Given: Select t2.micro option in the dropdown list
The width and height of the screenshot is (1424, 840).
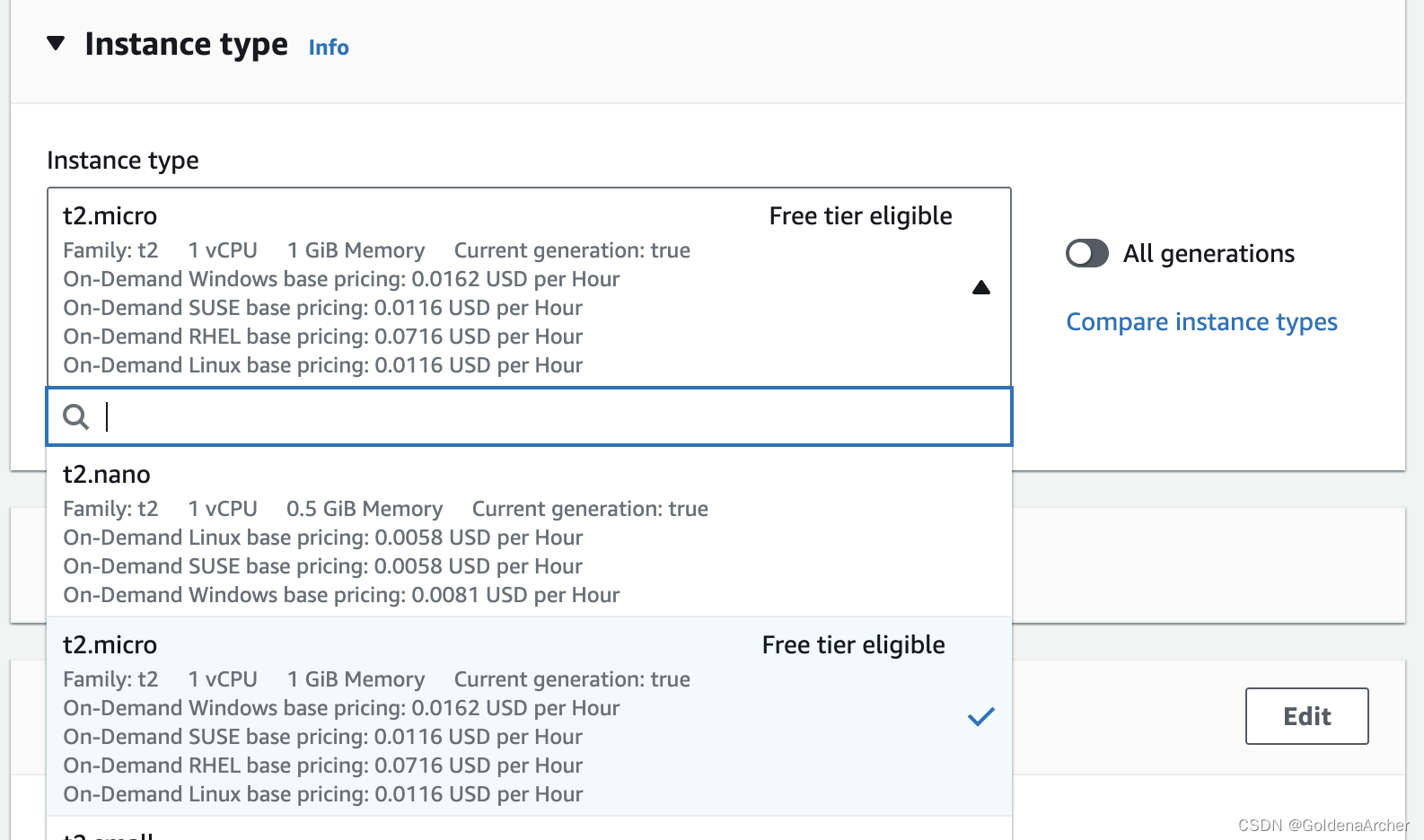Looking at the screenshot, I should (530, 717).
